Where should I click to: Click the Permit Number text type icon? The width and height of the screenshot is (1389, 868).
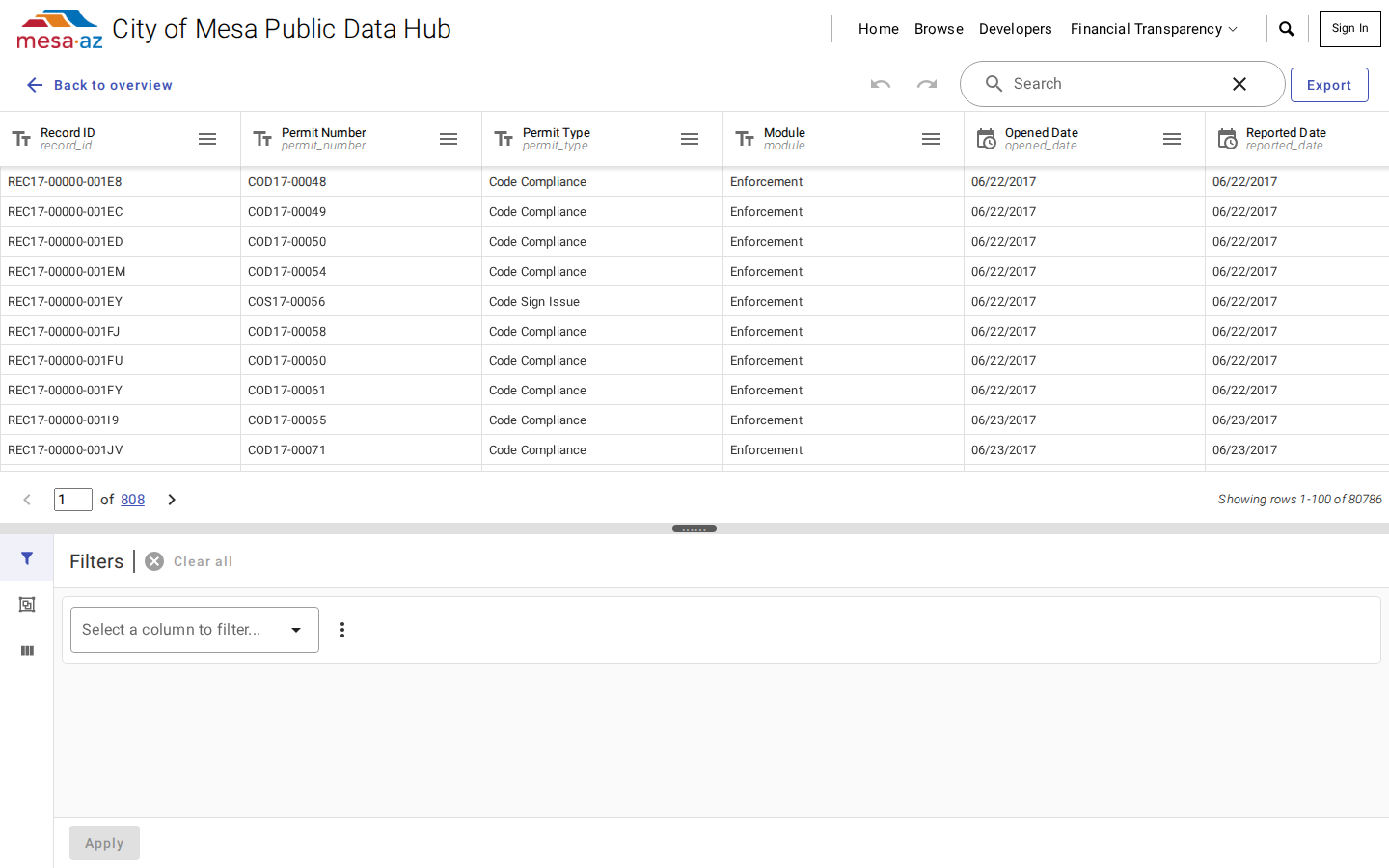pyautogui.click(x=262, y=139)
